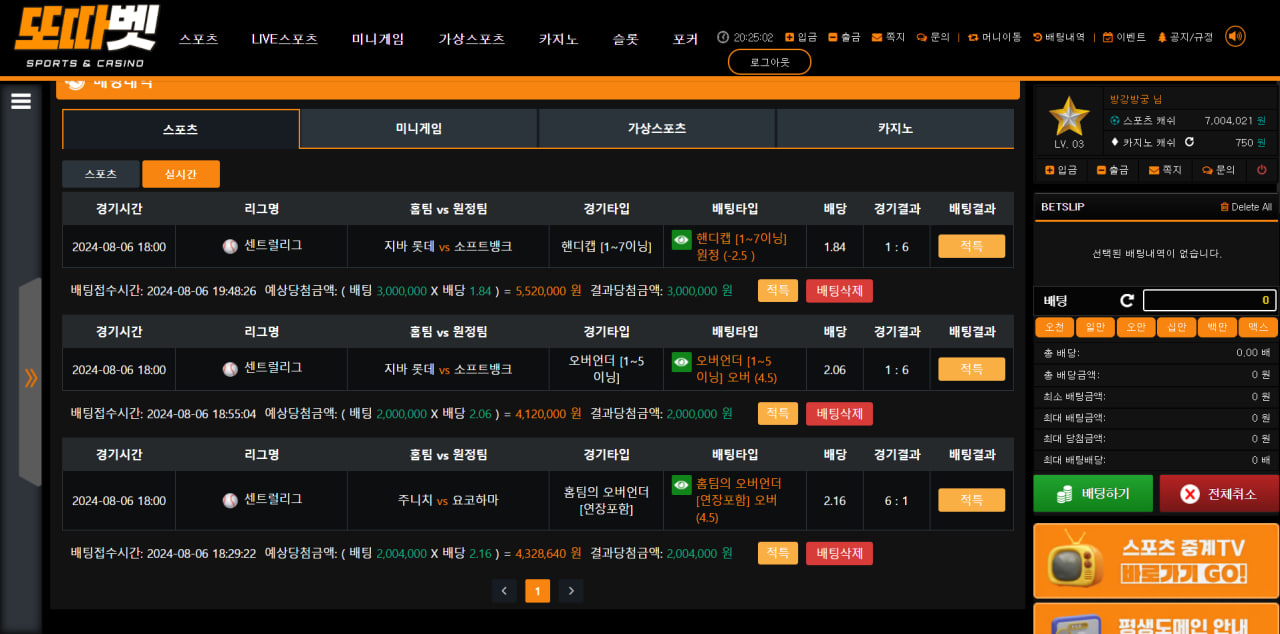The width and height of the screenshot is (1280, 634).
Task: Toggle eye icon on 홈팀의 오버언더 bet
Action: 681,485
